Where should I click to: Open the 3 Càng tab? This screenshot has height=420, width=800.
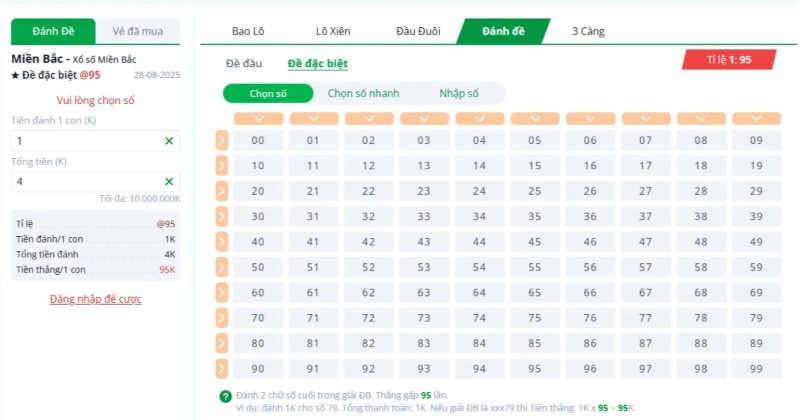(588, 31)
